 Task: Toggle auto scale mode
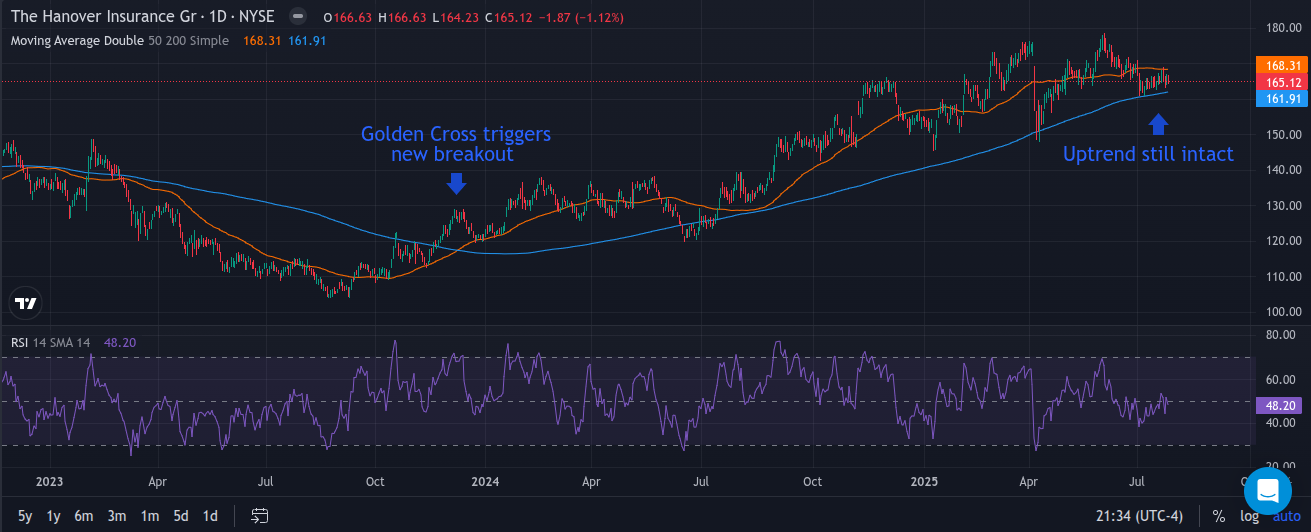point(1287,516)
